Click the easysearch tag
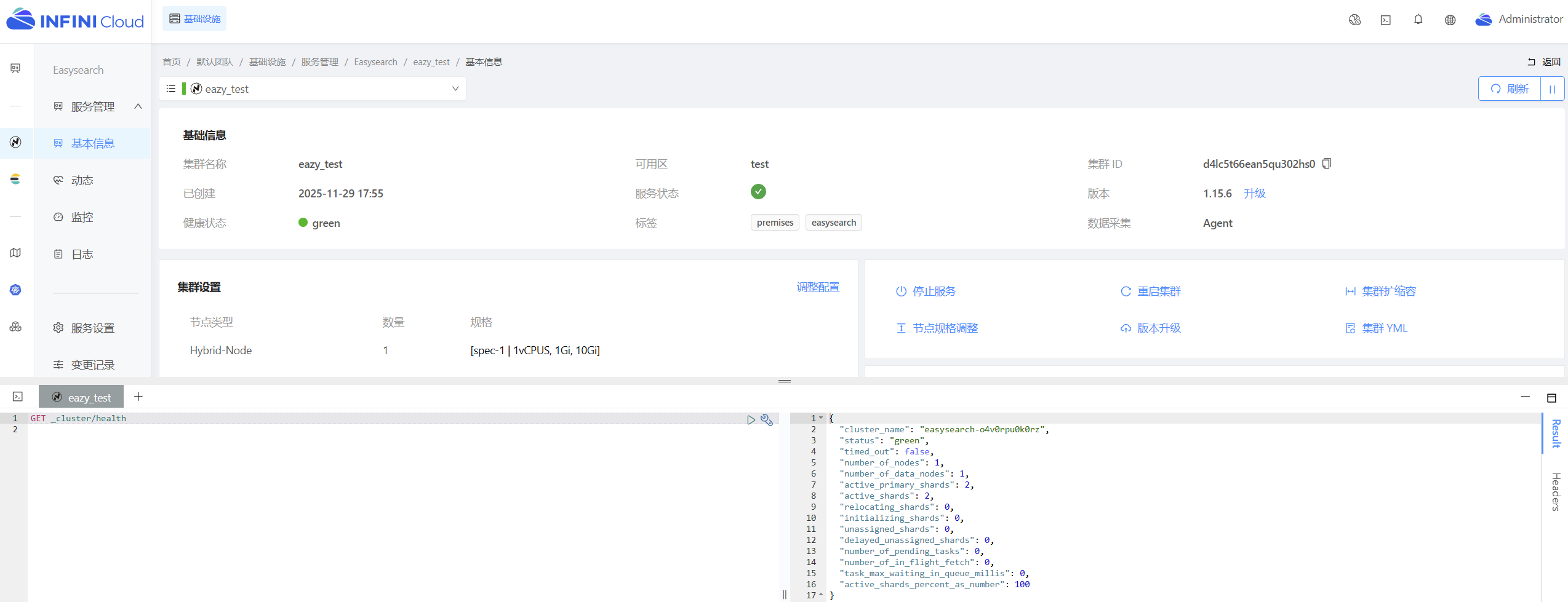 833,223
